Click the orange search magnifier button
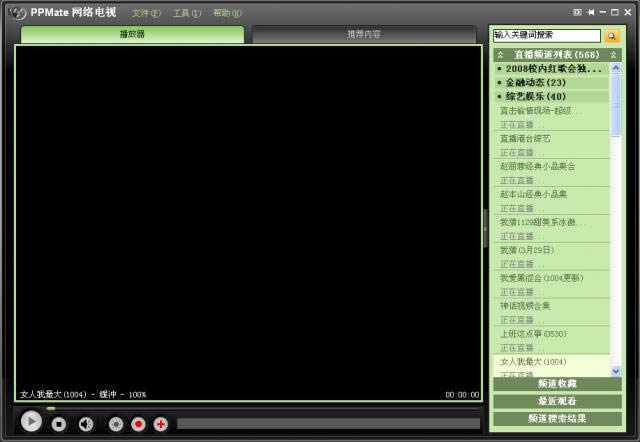The width and height of the screenshot is (640, 442). [x=611, y=36]
